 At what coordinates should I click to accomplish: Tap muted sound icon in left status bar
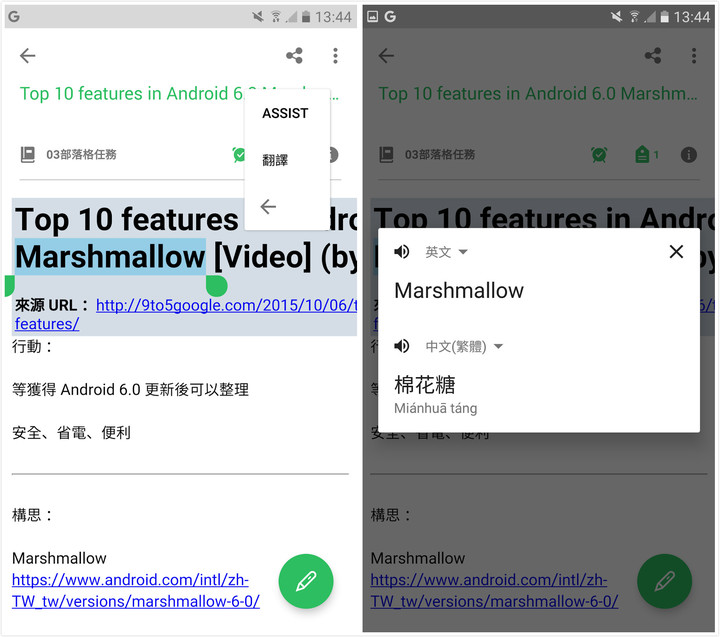pyautogui.click(x=258, y=17)
